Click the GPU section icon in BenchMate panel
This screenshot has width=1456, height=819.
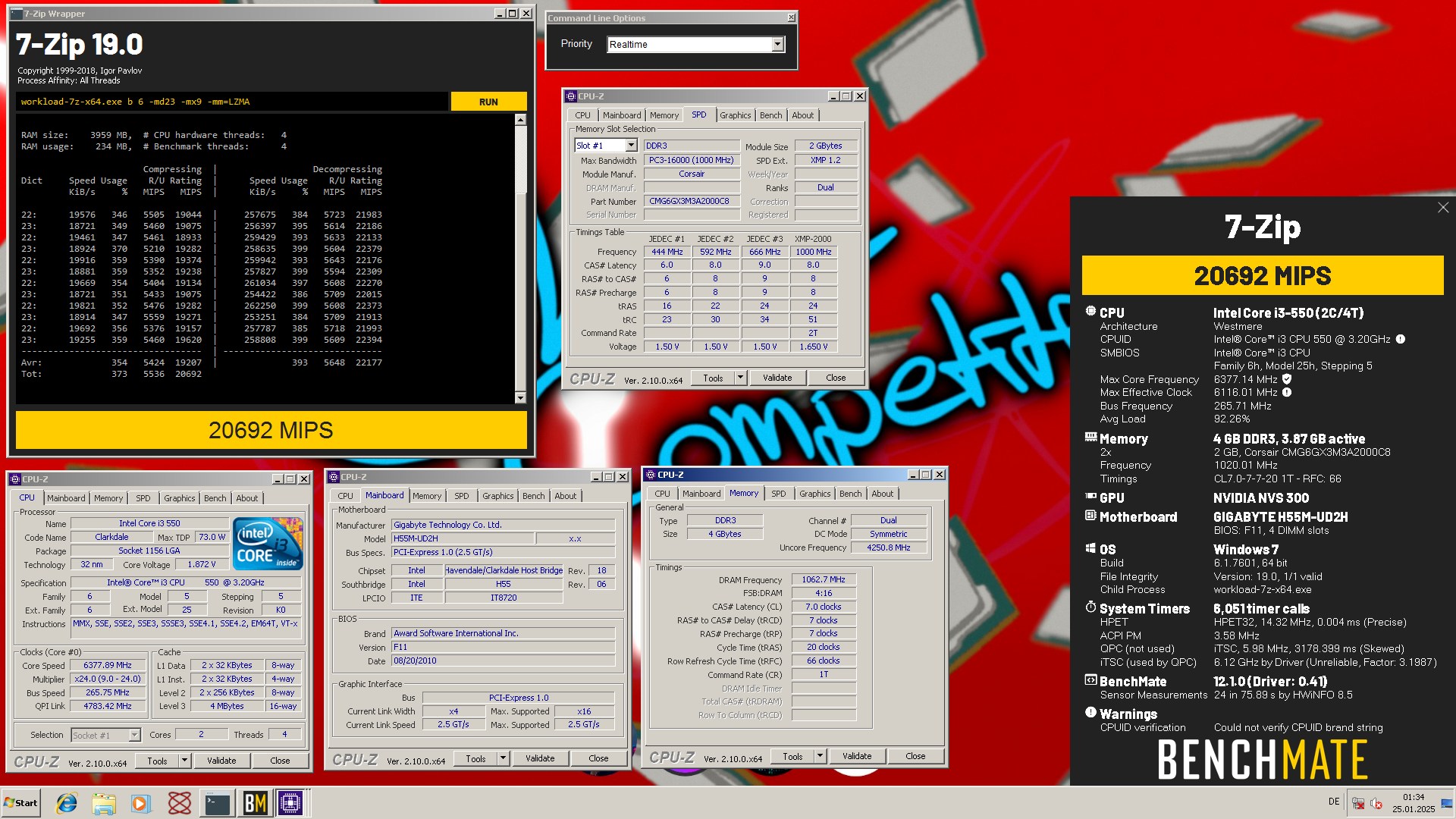[x=1090, y=497]
